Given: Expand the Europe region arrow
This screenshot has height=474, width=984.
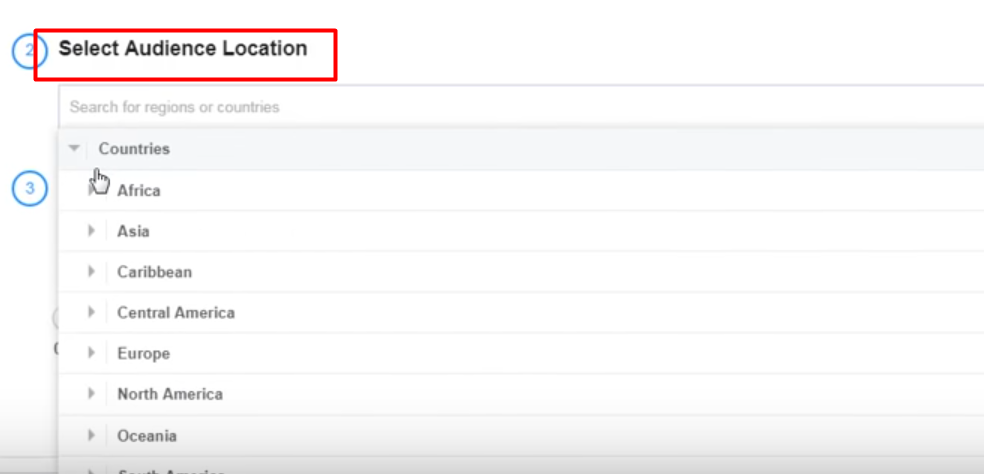Looking at the screenshot, I should [x=92, y=354].
